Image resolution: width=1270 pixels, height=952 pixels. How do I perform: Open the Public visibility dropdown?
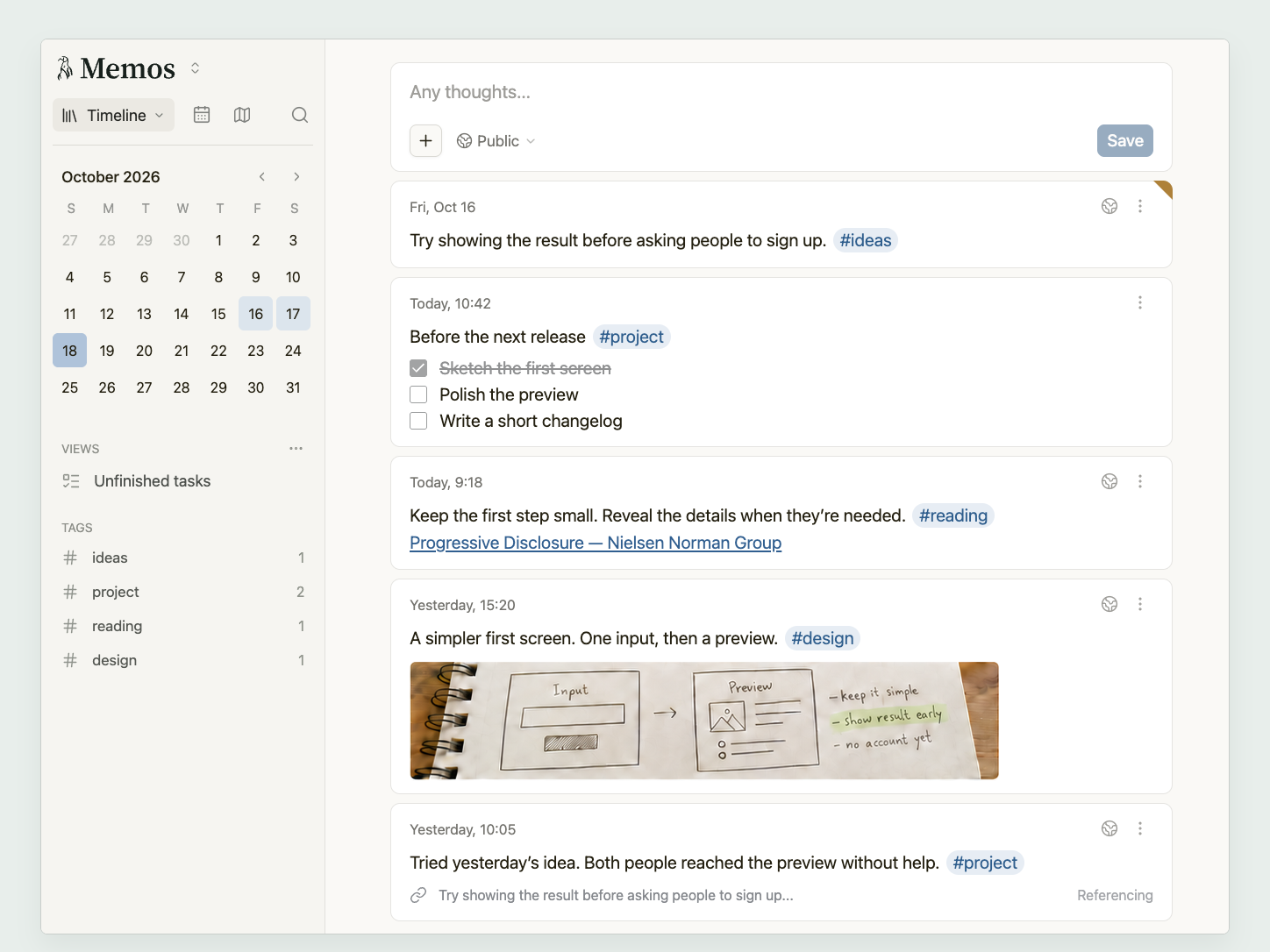point(496,140)
